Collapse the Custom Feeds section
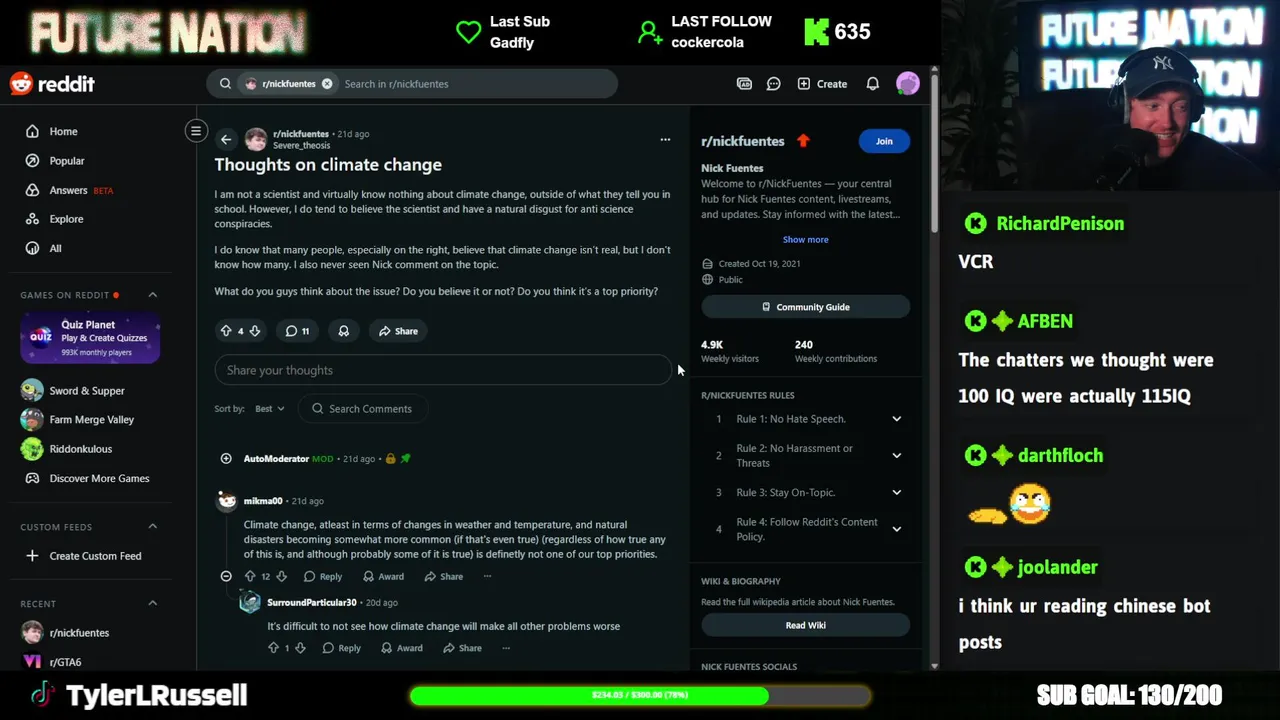 click(x=153, y=527)
